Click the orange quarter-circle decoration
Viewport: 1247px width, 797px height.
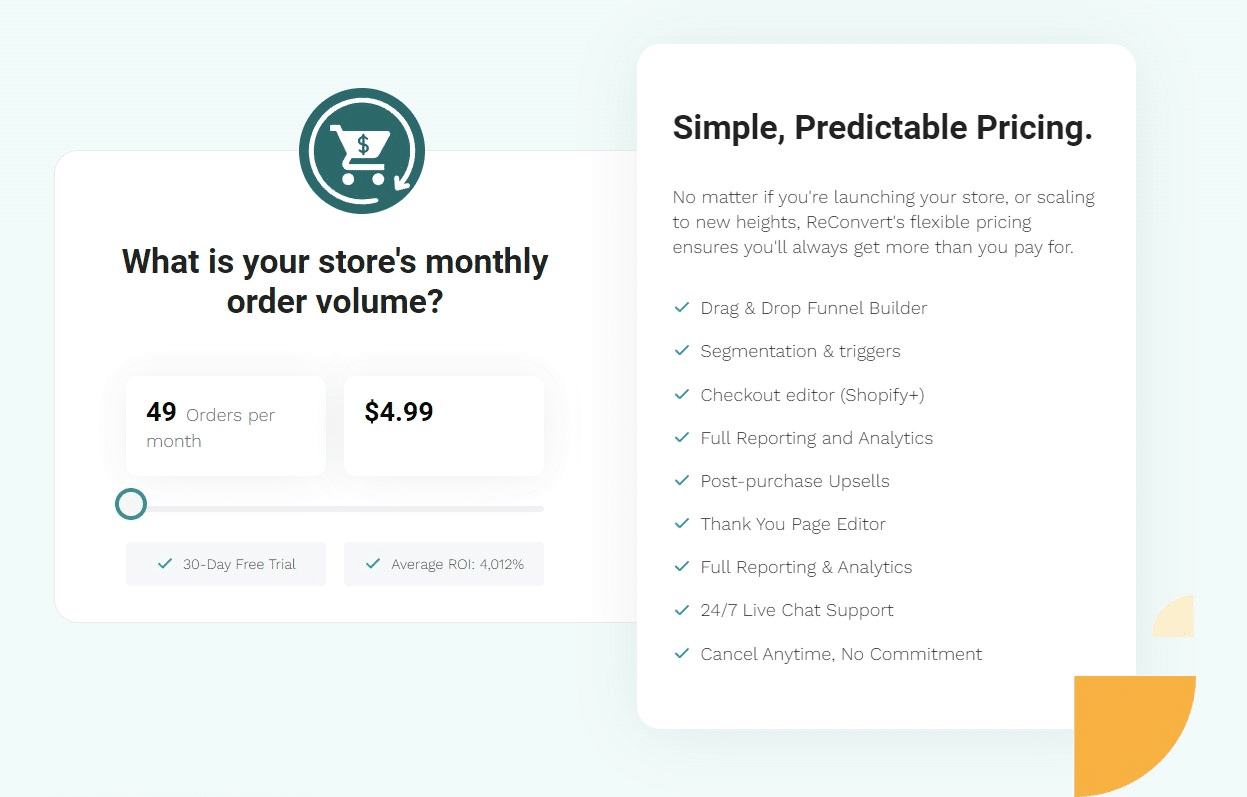(x=1135, y=736)
